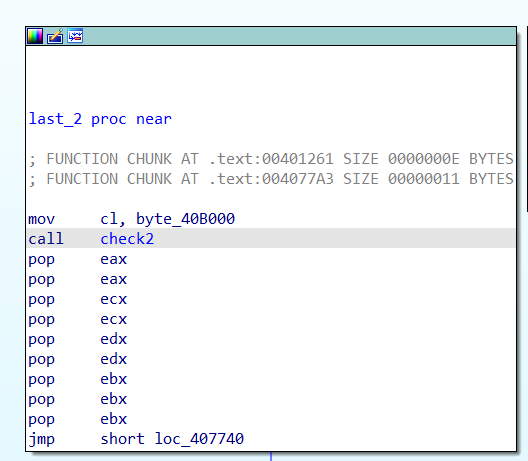
Task: Click the edit node comment pencil icon
Action: 55,36
